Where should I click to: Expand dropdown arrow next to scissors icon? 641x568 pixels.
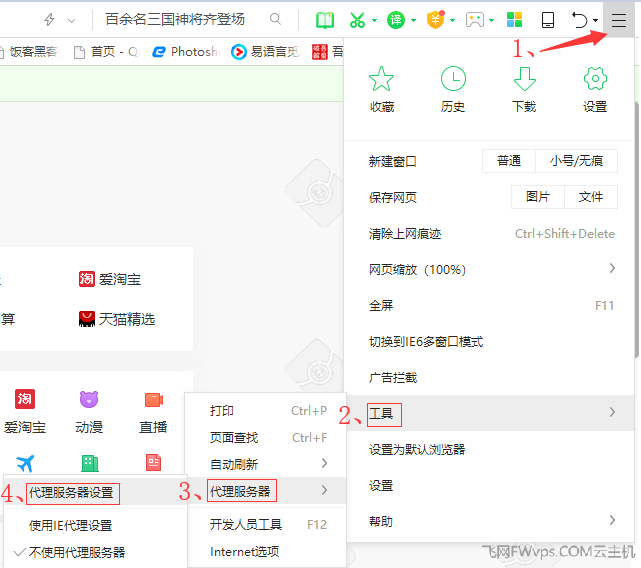coord(374,20)
